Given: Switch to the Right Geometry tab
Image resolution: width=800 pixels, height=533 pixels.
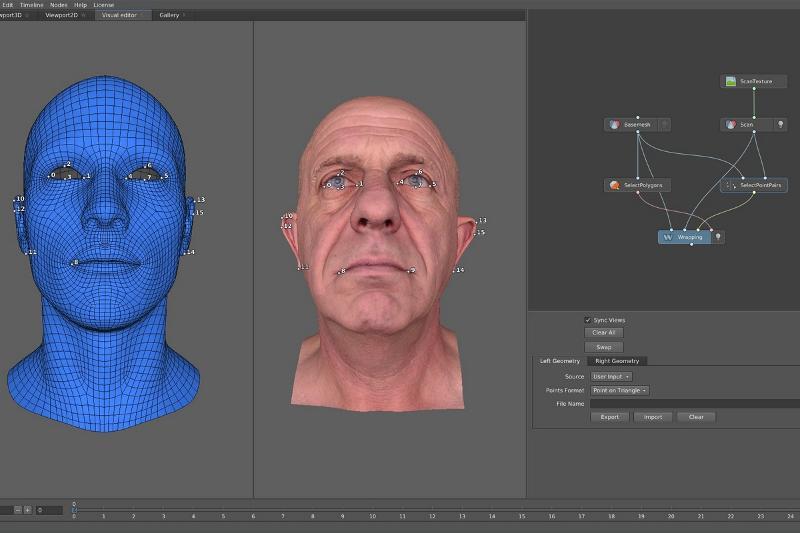Looking at the screenshot, I should [617, 361].
